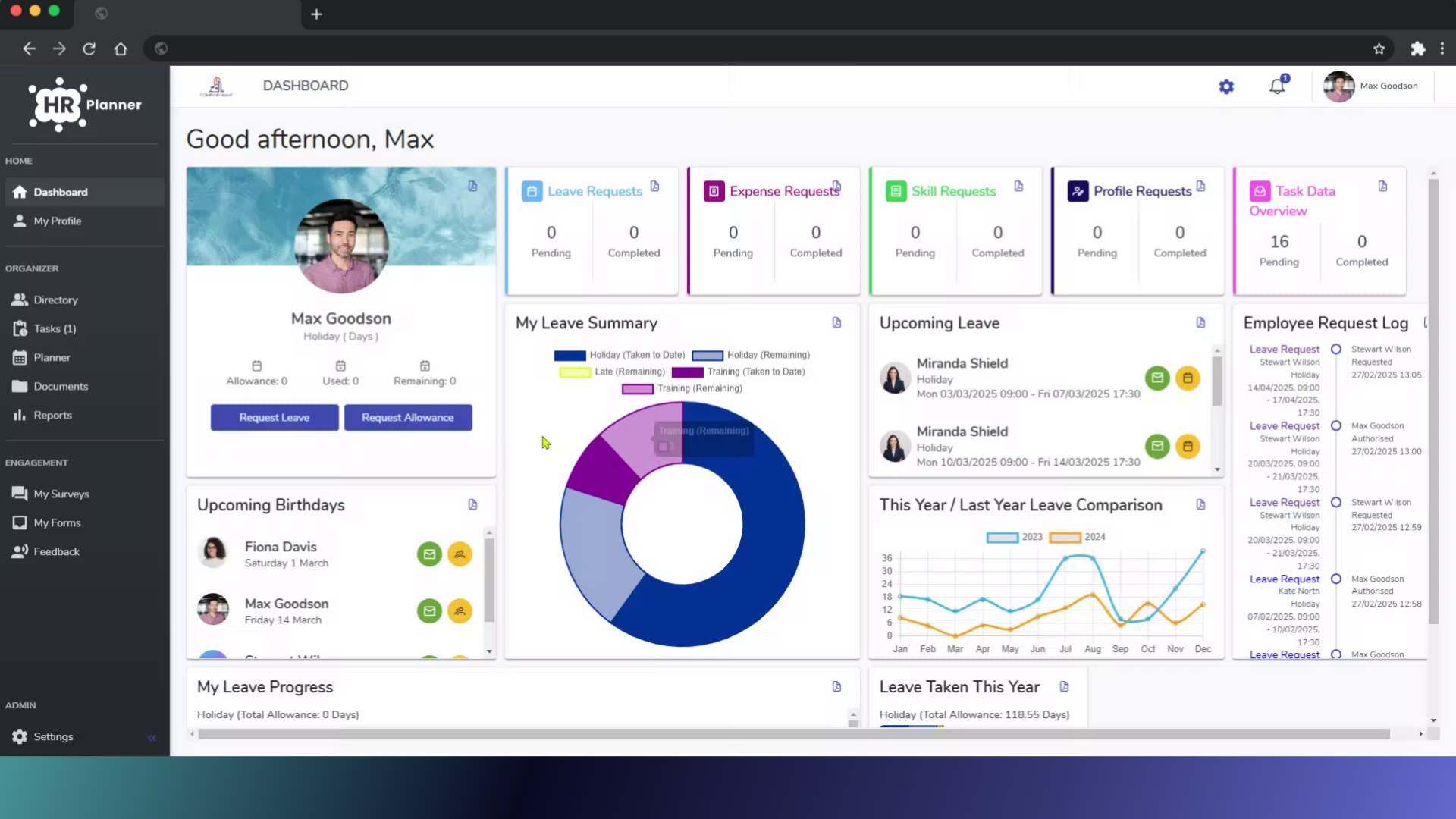Open the Skill Requests card document icon

click(1018, 186)
